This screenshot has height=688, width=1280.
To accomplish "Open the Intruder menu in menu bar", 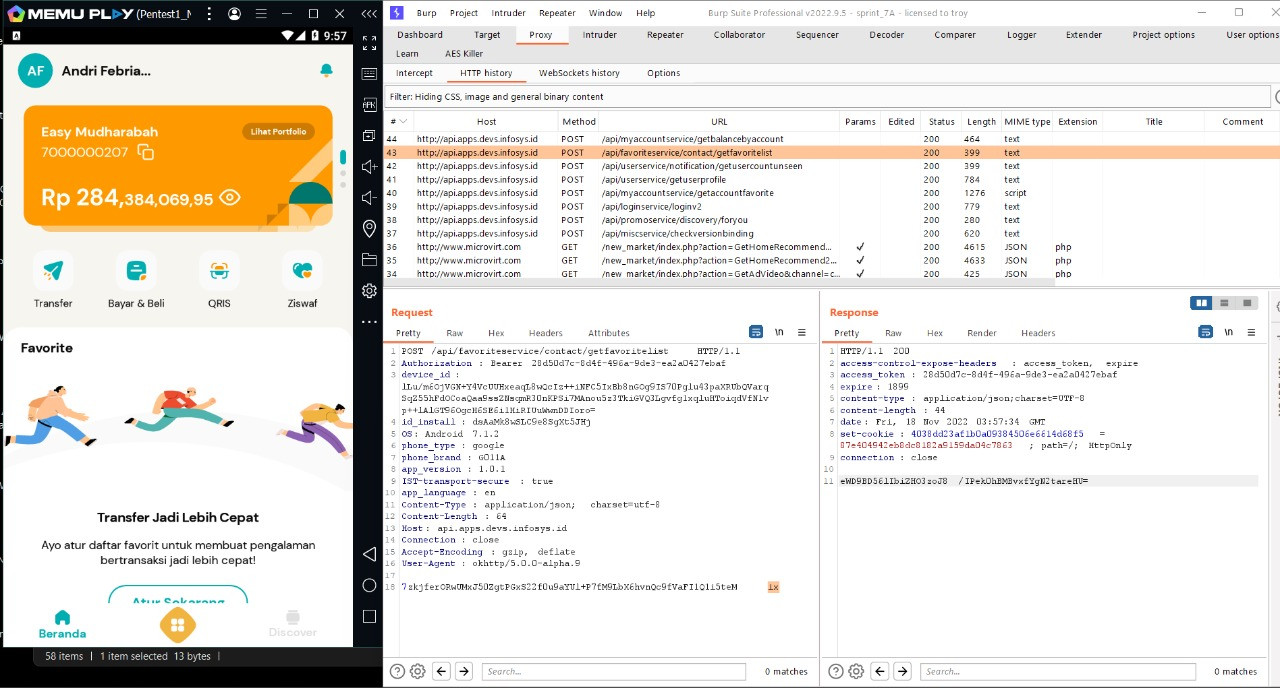I will [x=509, y=13].
